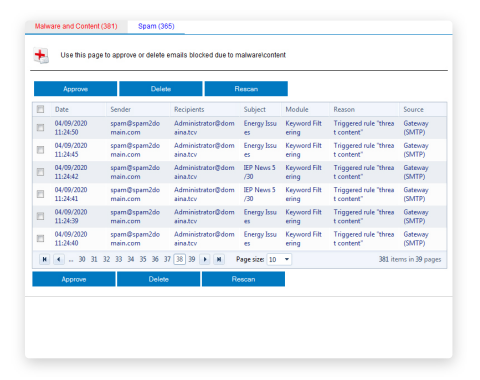
Task: Go to first page of results
Action: point(44,259)
